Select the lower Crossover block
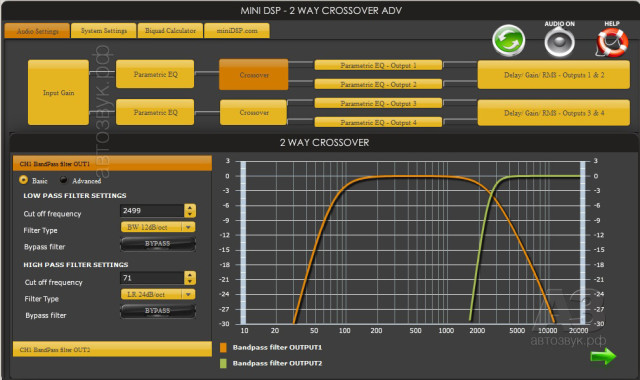640x380 pixels. [x=253, y=112]
